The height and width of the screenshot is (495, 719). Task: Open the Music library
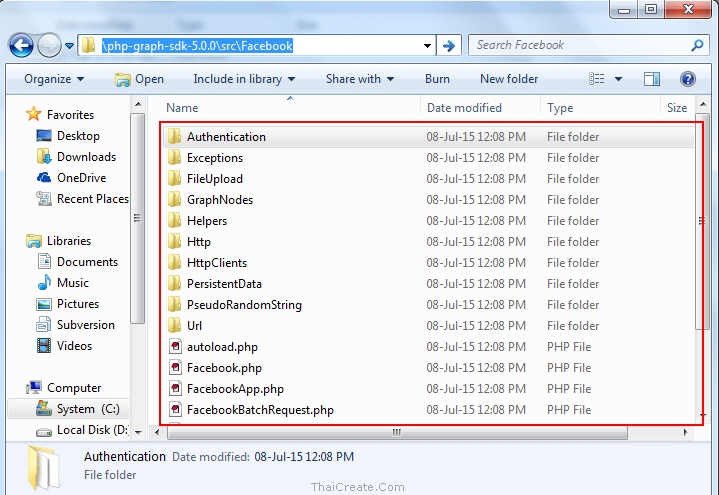click(62, 283)
